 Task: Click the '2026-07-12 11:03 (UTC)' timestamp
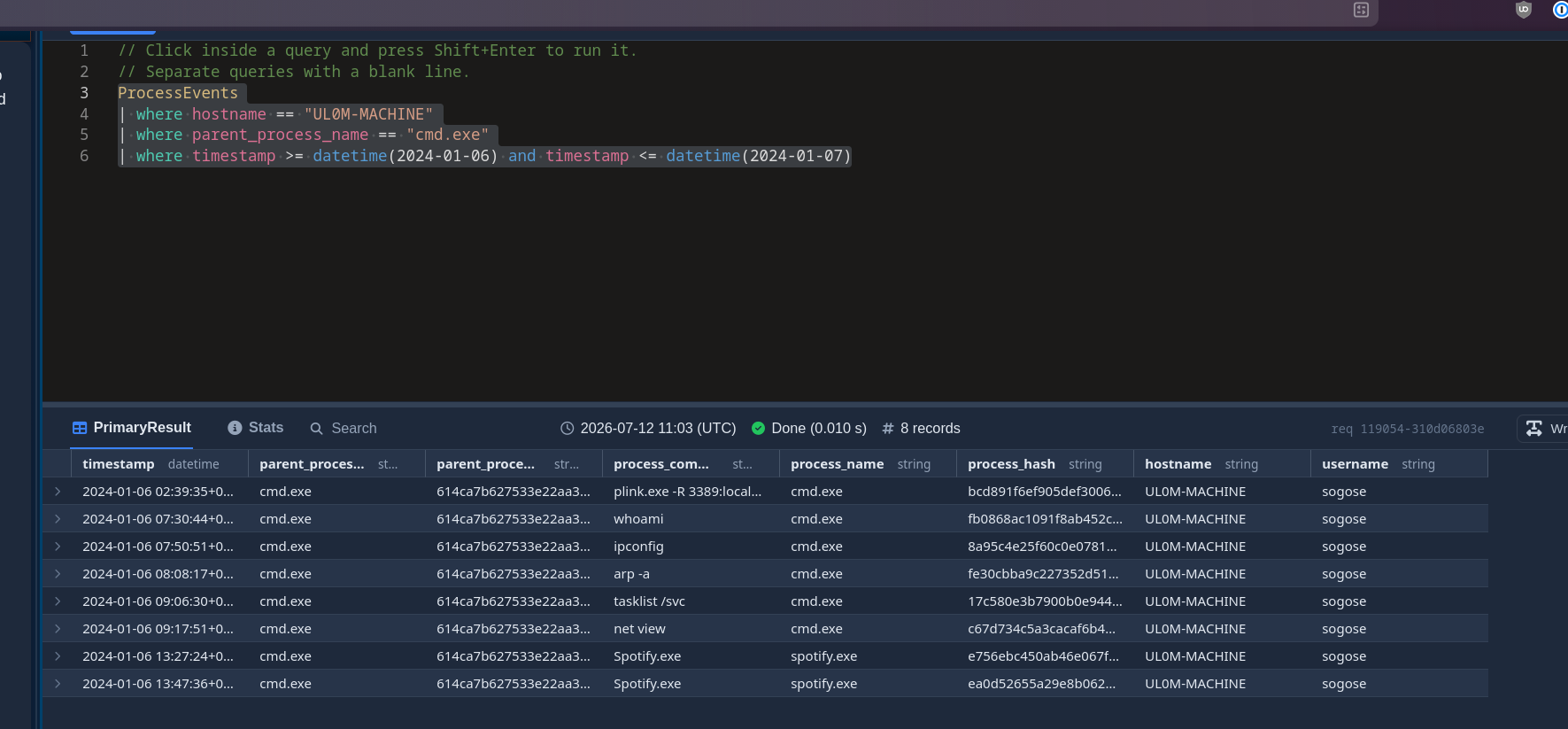click(x=658, y=429)
